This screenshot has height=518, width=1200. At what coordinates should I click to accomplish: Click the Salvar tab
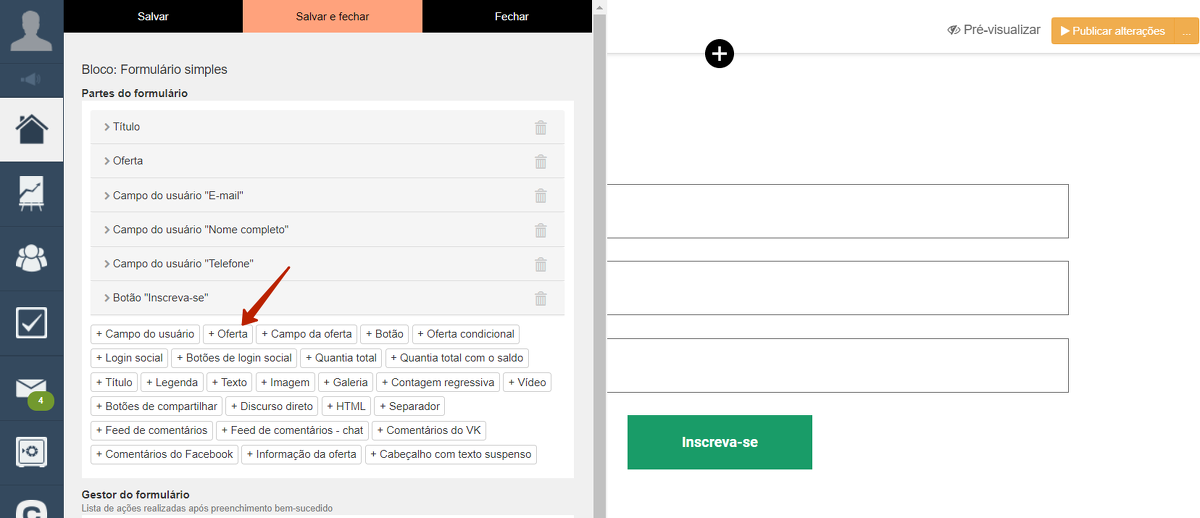(153, 16)
